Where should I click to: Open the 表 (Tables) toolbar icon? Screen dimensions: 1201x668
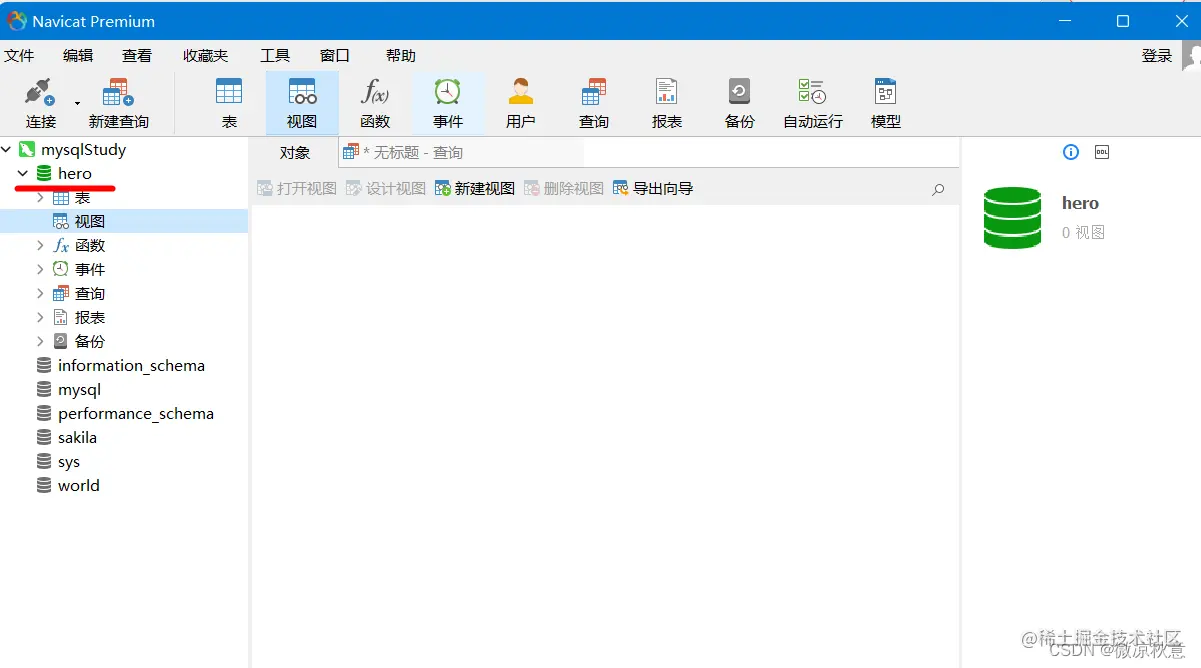point(229,100)
